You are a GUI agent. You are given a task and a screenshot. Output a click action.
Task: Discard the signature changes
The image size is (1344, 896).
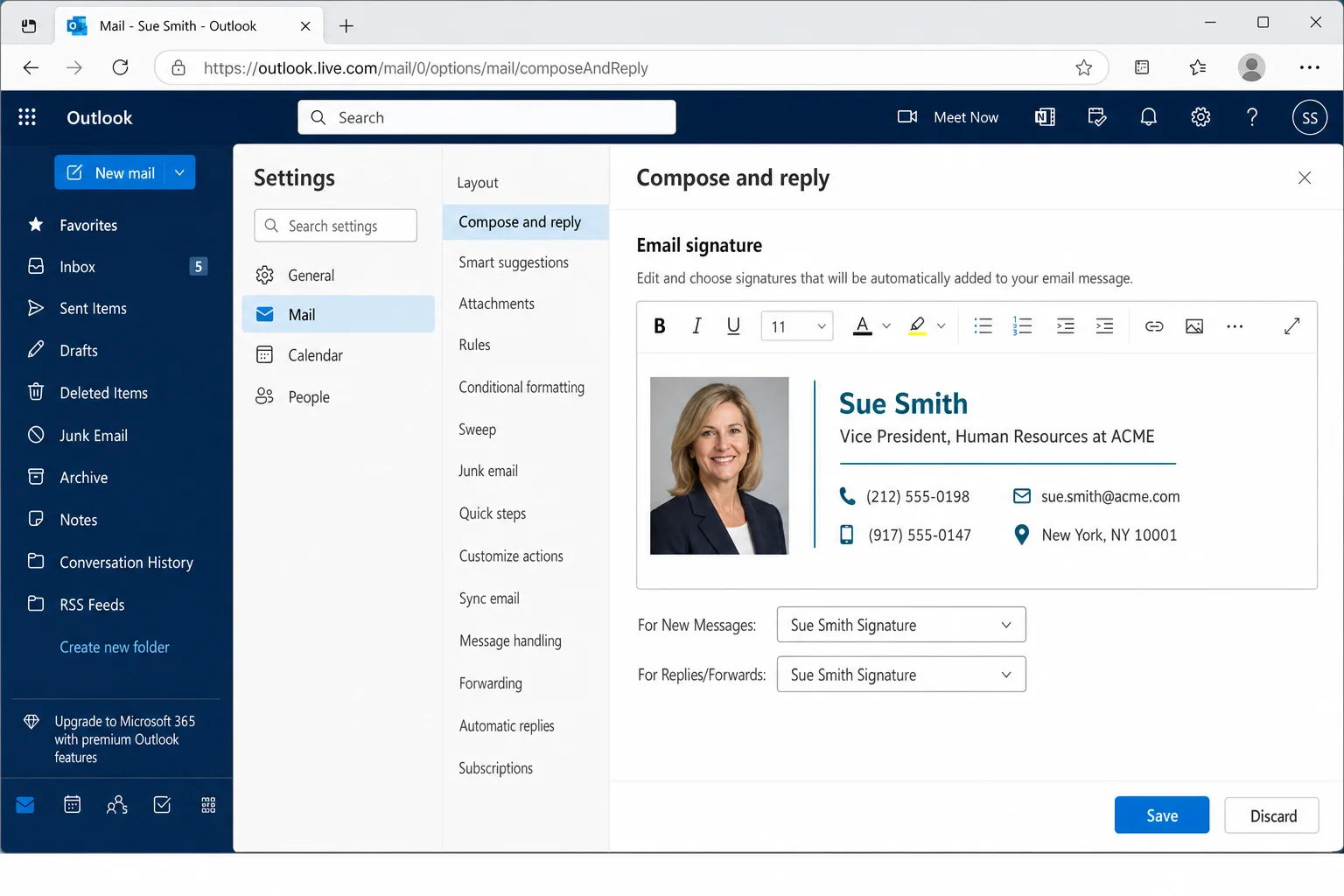pos(1272,815)
